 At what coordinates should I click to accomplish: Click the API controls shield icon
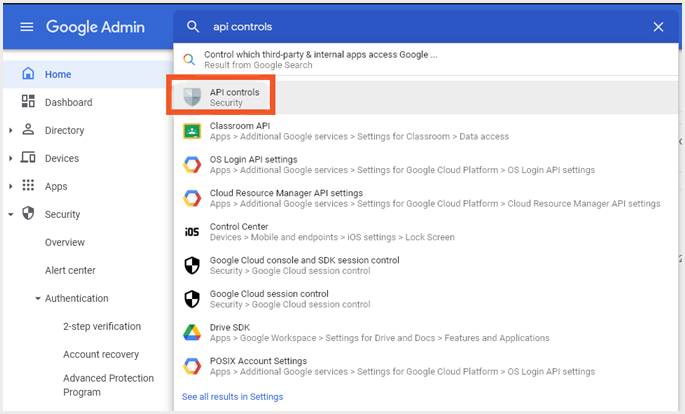[x=192, y=97]
